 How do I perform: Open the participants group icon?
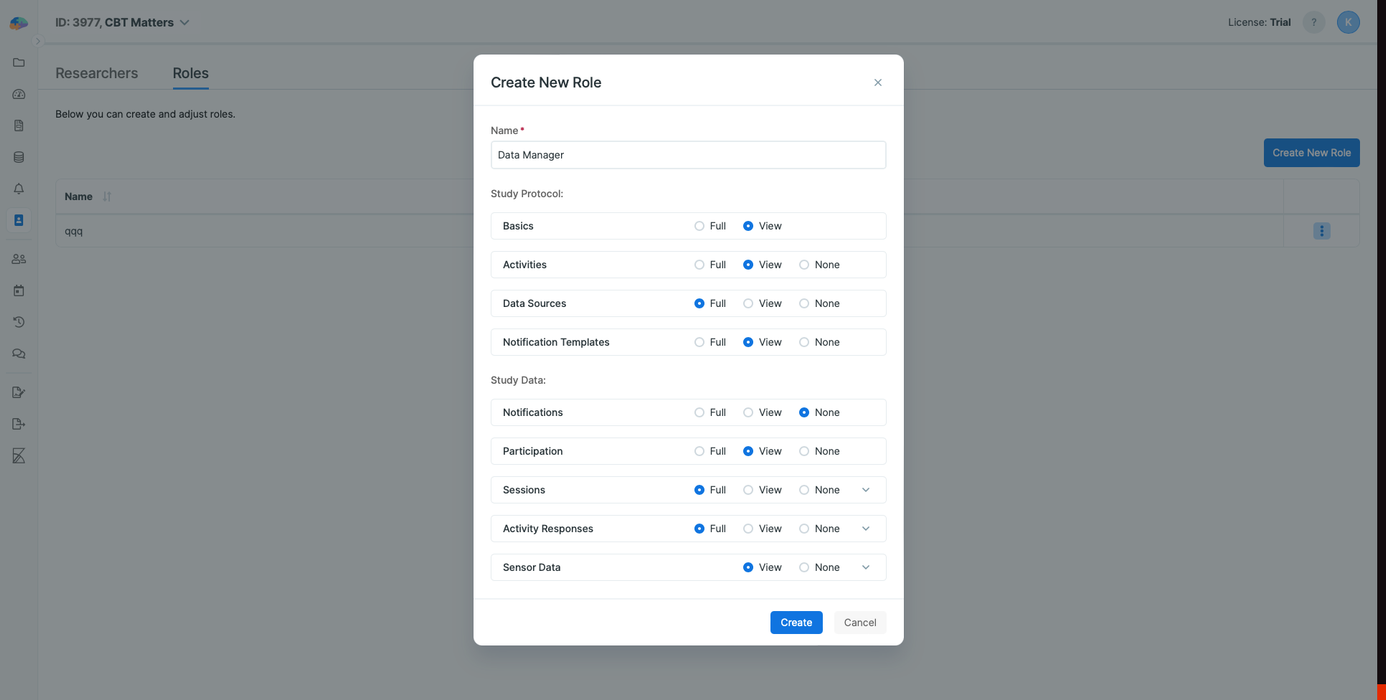click(18, 258)
